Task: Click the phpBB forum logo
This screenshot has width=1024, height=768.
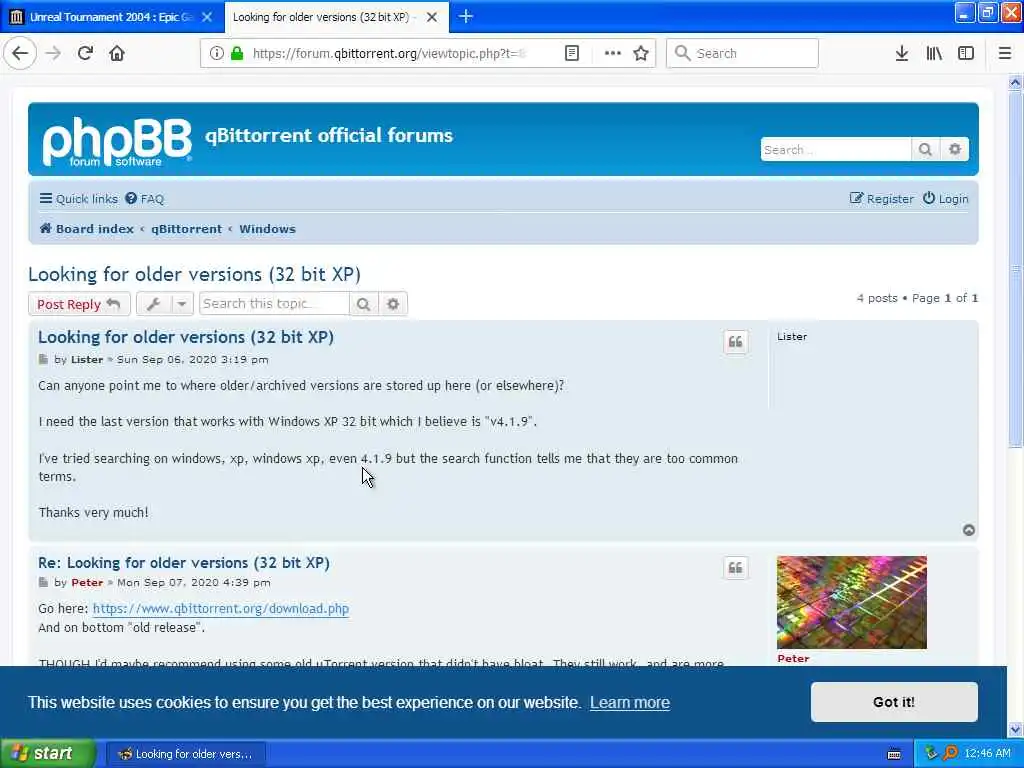Action: (x=118, y=142)
